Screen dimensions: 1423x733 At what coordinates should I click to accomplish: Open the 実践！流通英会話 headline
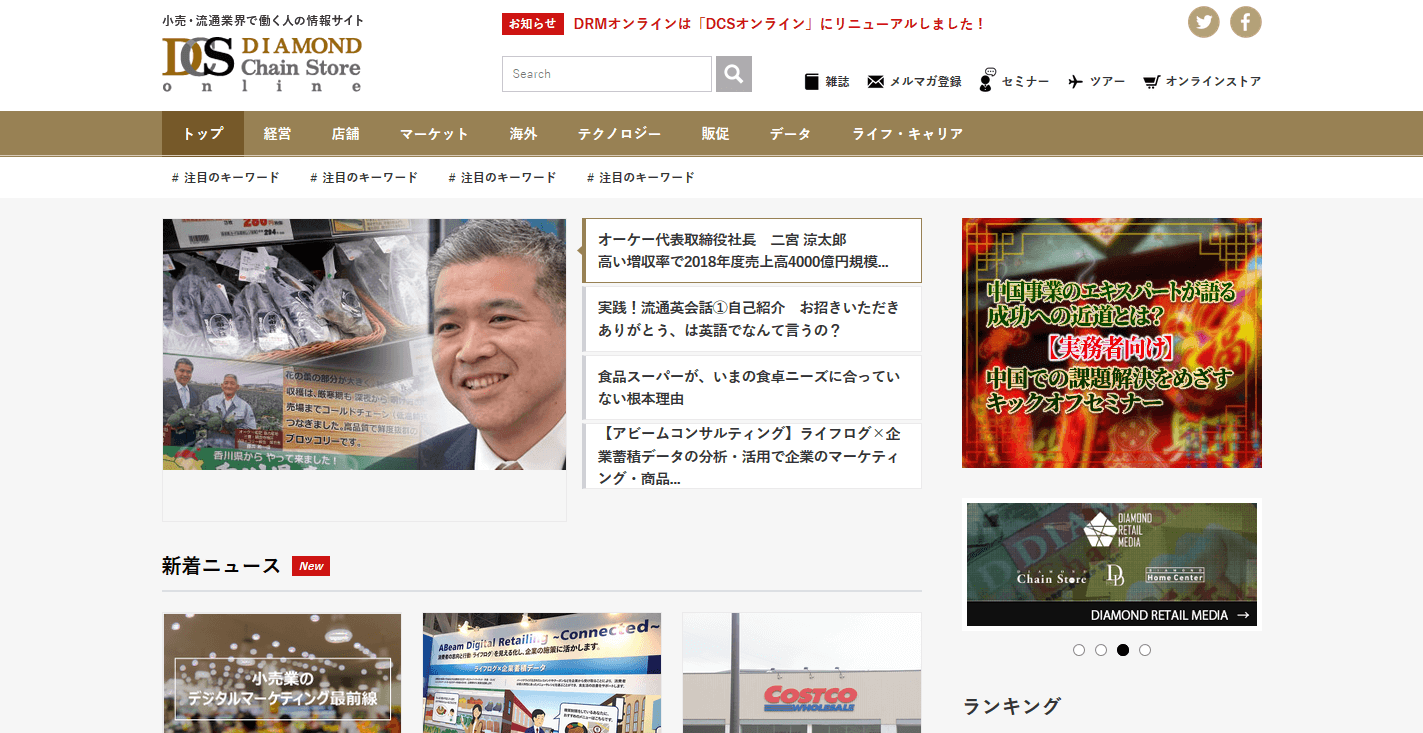click(752, 319)
